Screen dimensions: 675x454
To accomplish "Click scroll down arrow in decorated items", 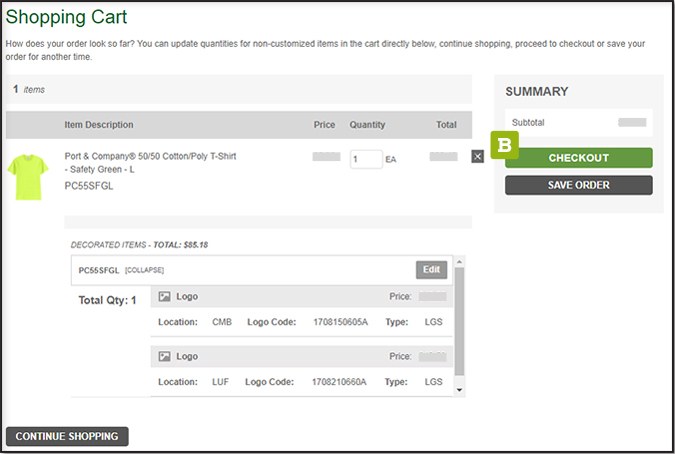I will pyautogui.click(x=459, y=389).
